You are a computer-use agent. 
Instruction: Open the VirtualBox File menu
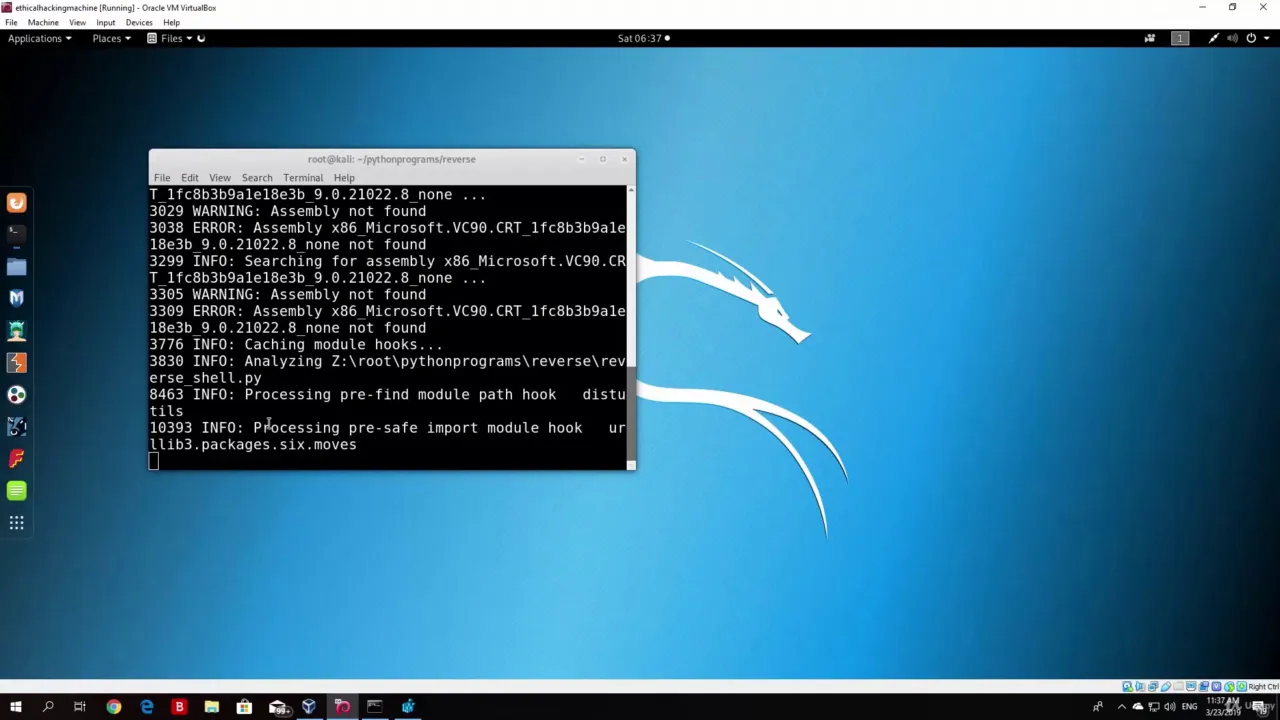pyautogui.click(x=11, y=22)
